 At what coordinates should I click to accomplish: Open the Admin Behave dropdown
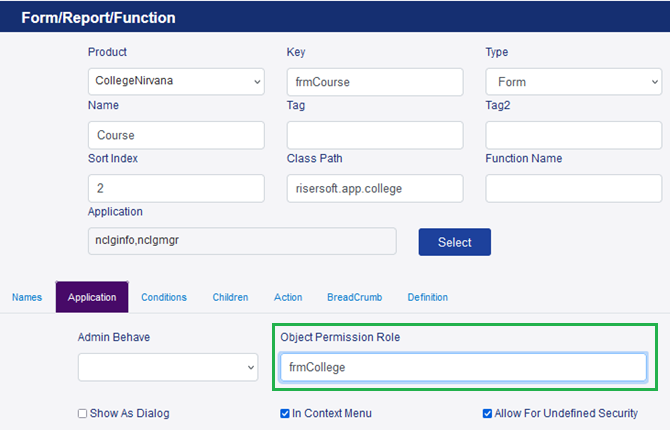(168, 367)
